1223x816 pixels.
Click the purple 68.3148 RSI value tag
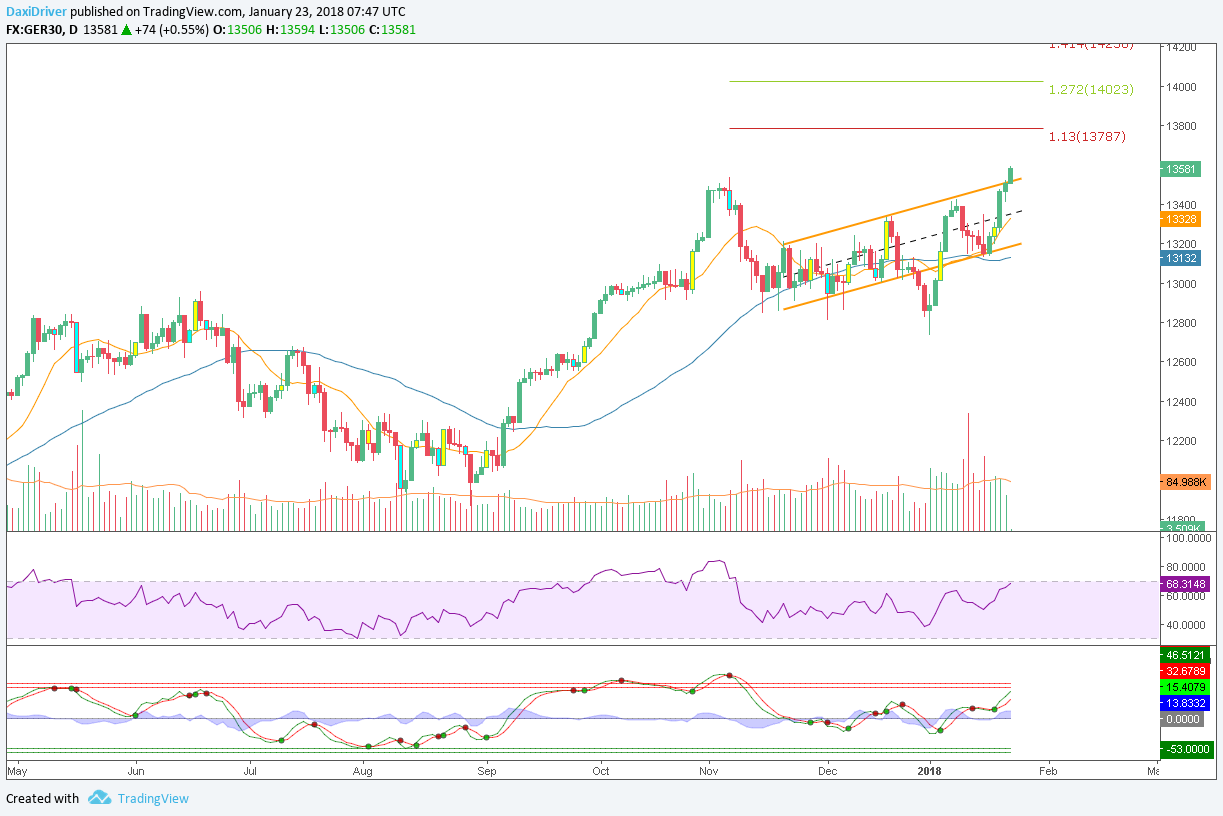click(1185, 583)
